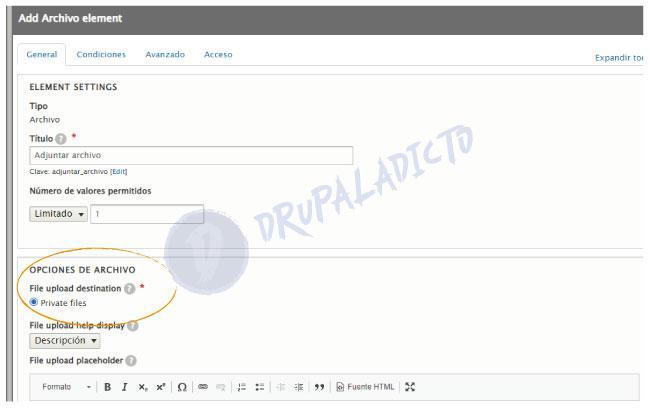This screenshot has width=650, height=412.
Task: Decrease indent in editor toolbar
Action: [x=281, y=387]
